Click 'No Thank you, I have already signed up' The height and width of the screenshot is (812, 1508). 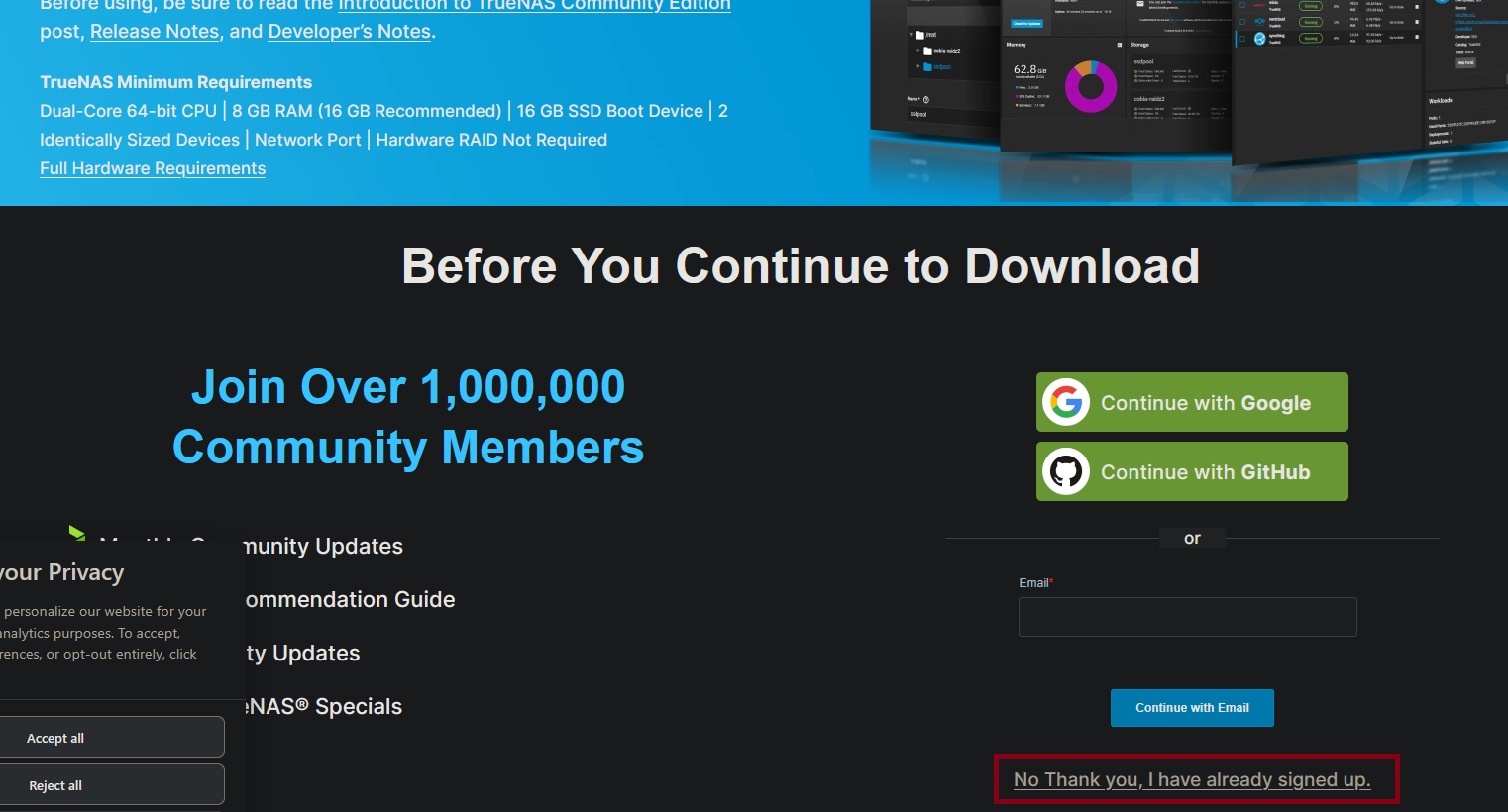[x=1192, y=780]
